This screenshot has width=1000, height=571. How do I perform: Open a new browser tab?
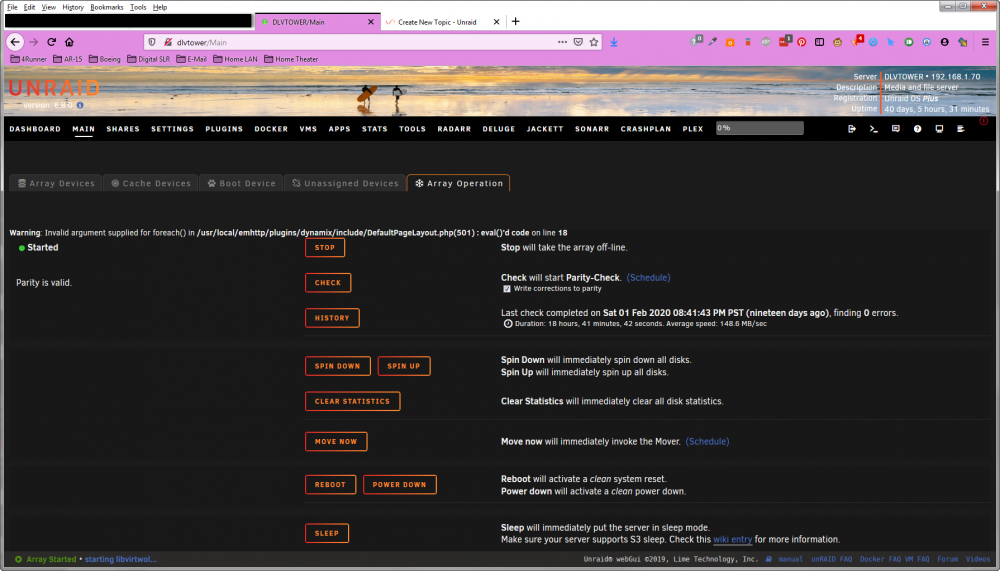pyautogui.click(x=515, y=22)
